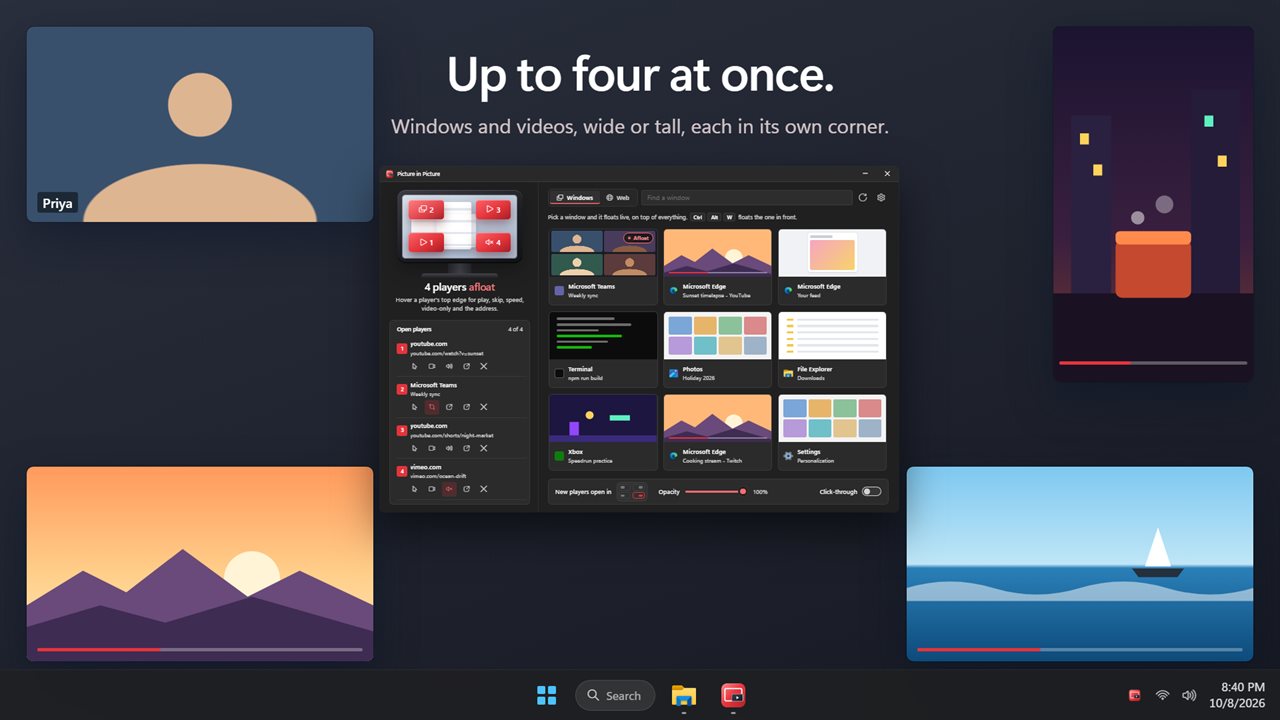Image resolution: width=1280 pixels, height=720 pixels.
Task: Set new players to open top-right
Action: [x=639, y=488]
